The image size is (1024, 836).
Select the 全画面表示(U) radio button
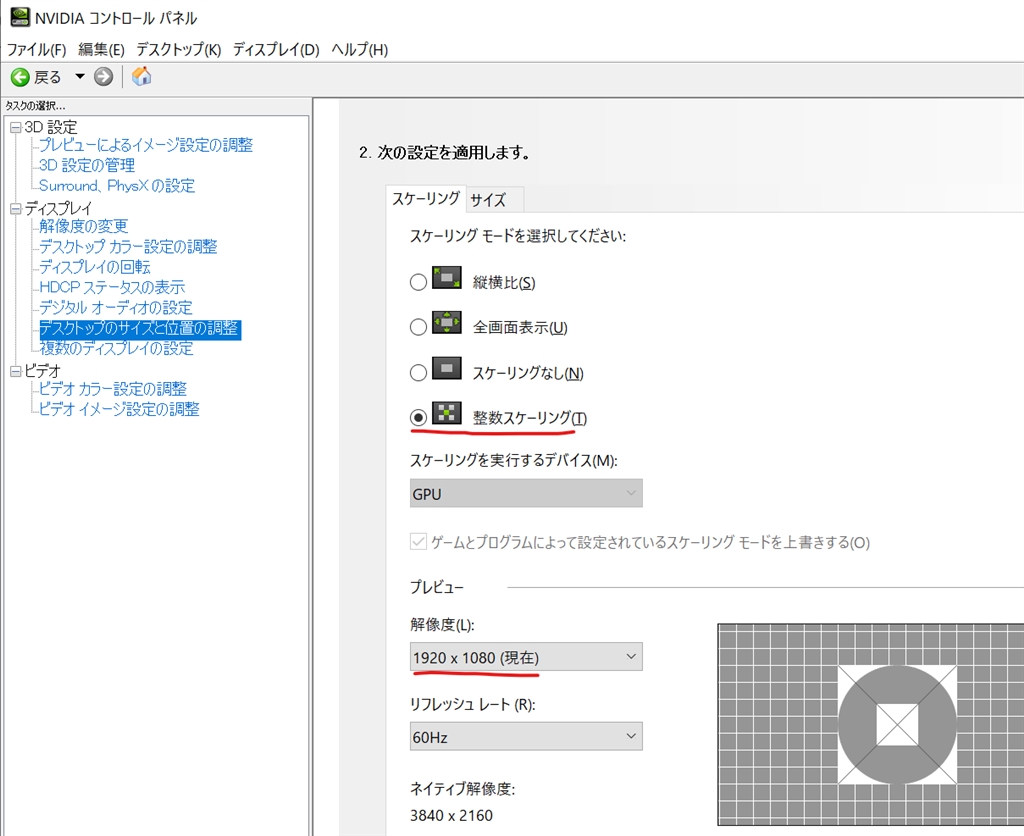tap(418, 327)
